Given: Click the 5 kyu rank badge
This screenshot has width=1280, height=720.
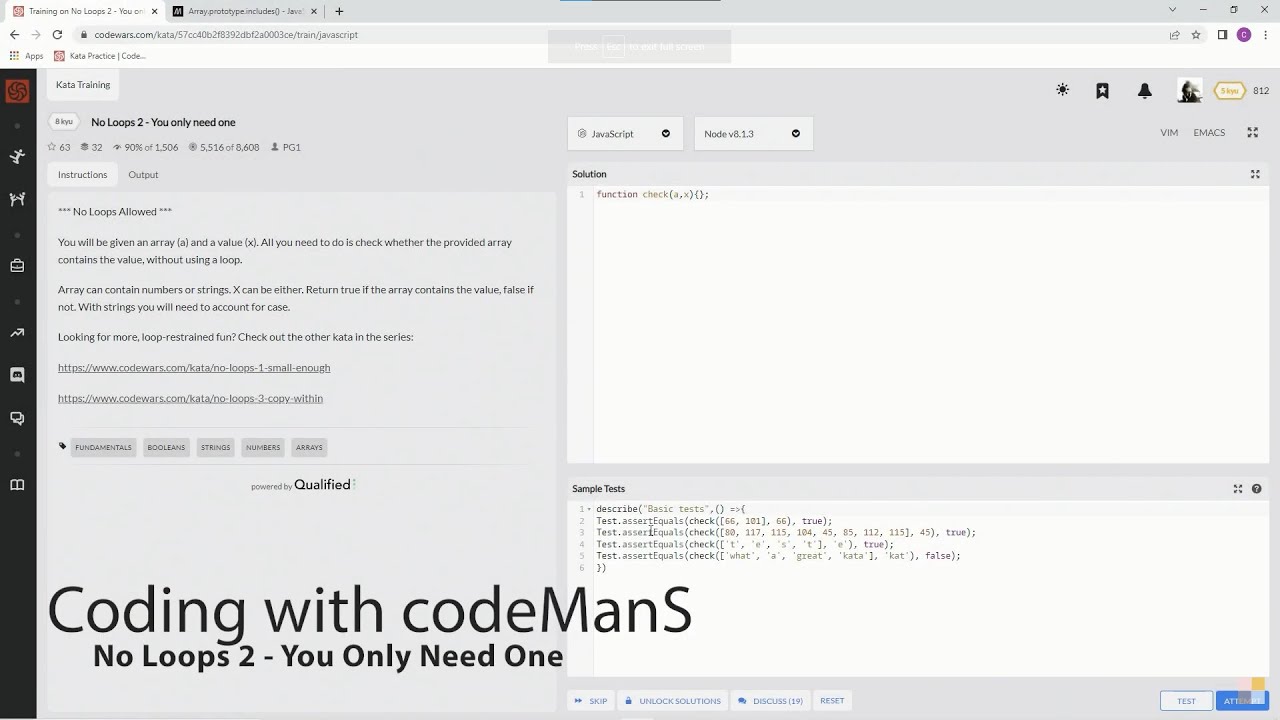Looking at the screenshot, I should tap(1229, 91).
